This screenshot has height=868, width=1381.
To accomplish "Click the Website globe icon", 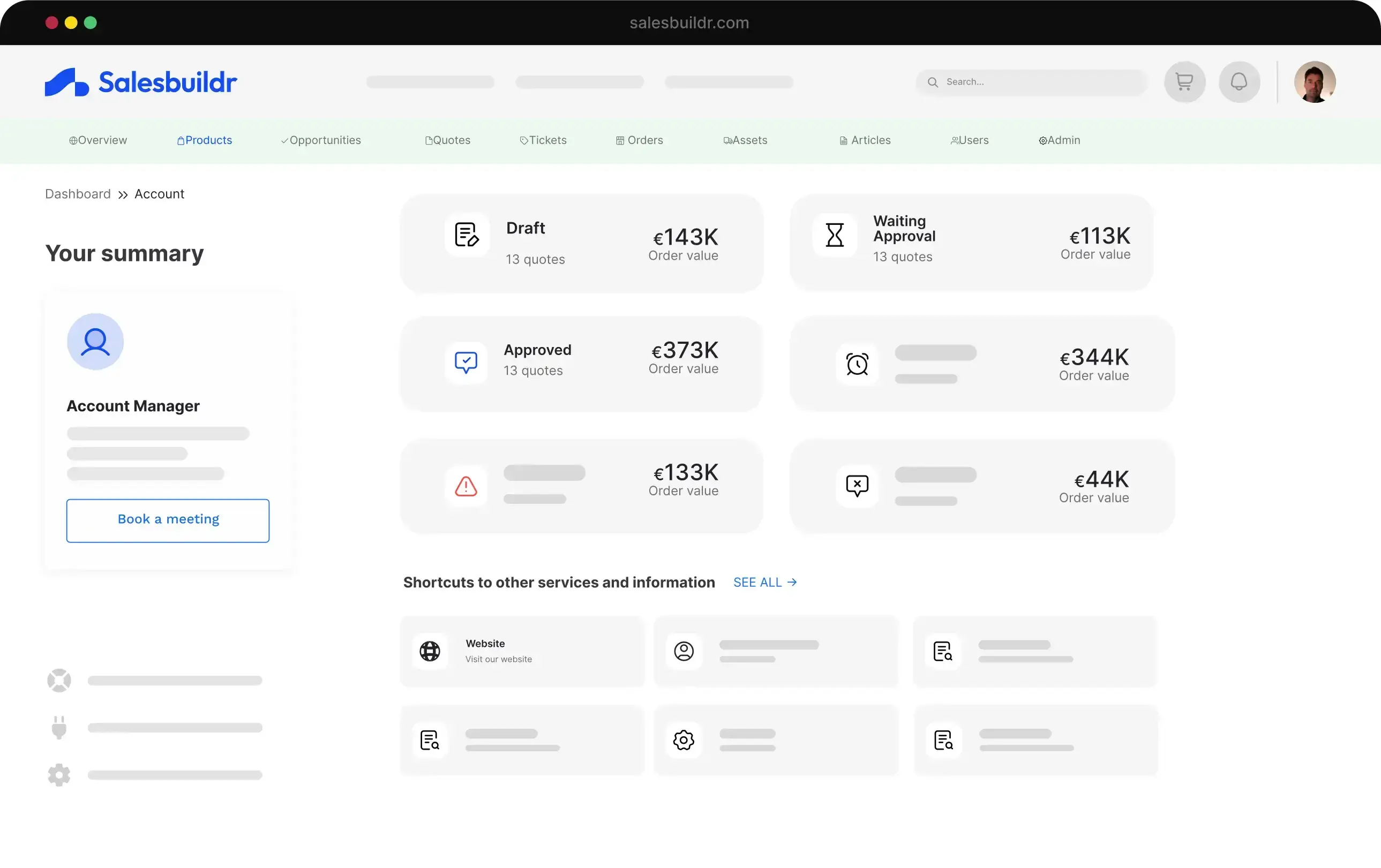I will 430,651.
